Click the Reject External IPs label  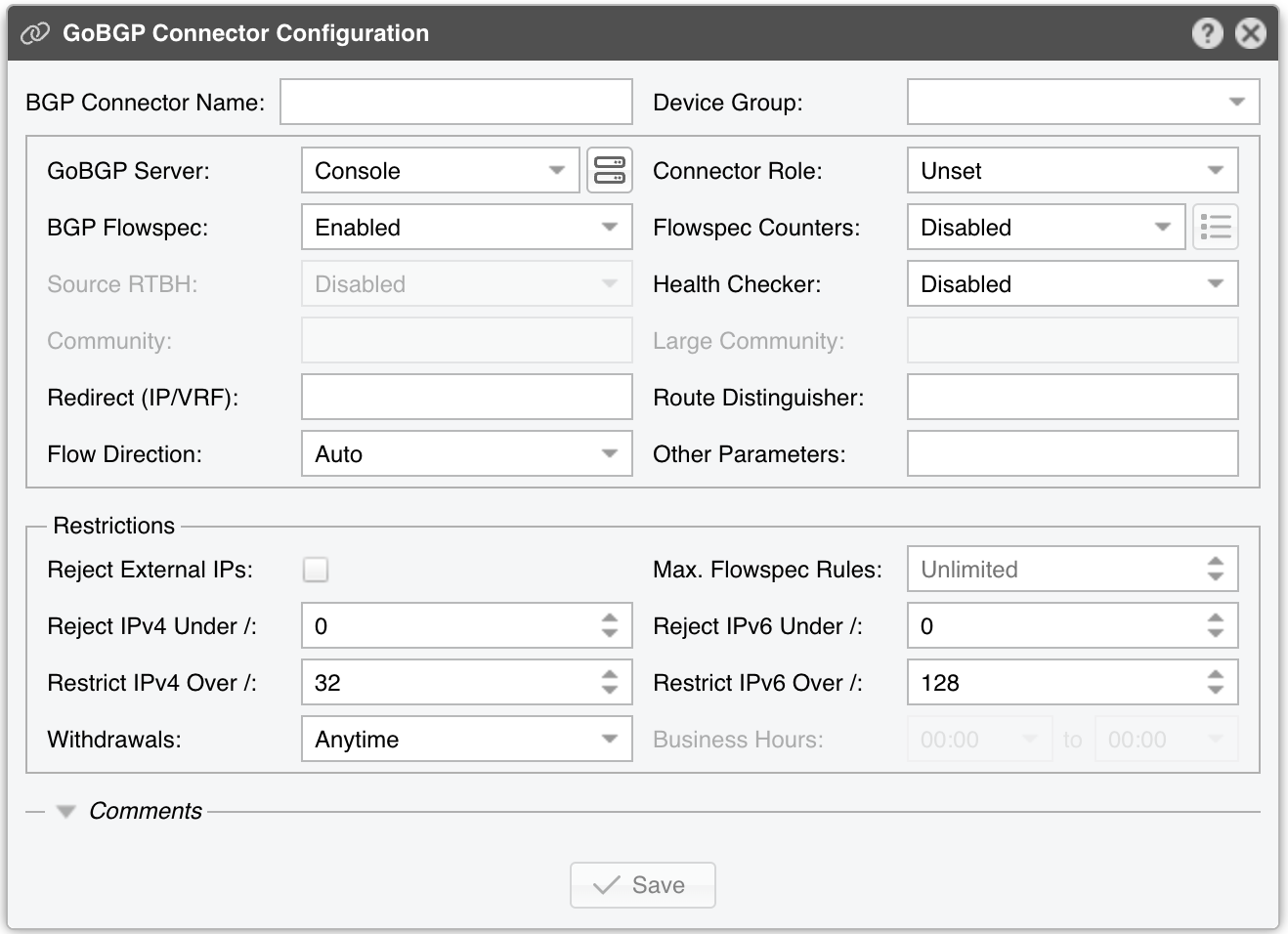click(x=150, y=570)
